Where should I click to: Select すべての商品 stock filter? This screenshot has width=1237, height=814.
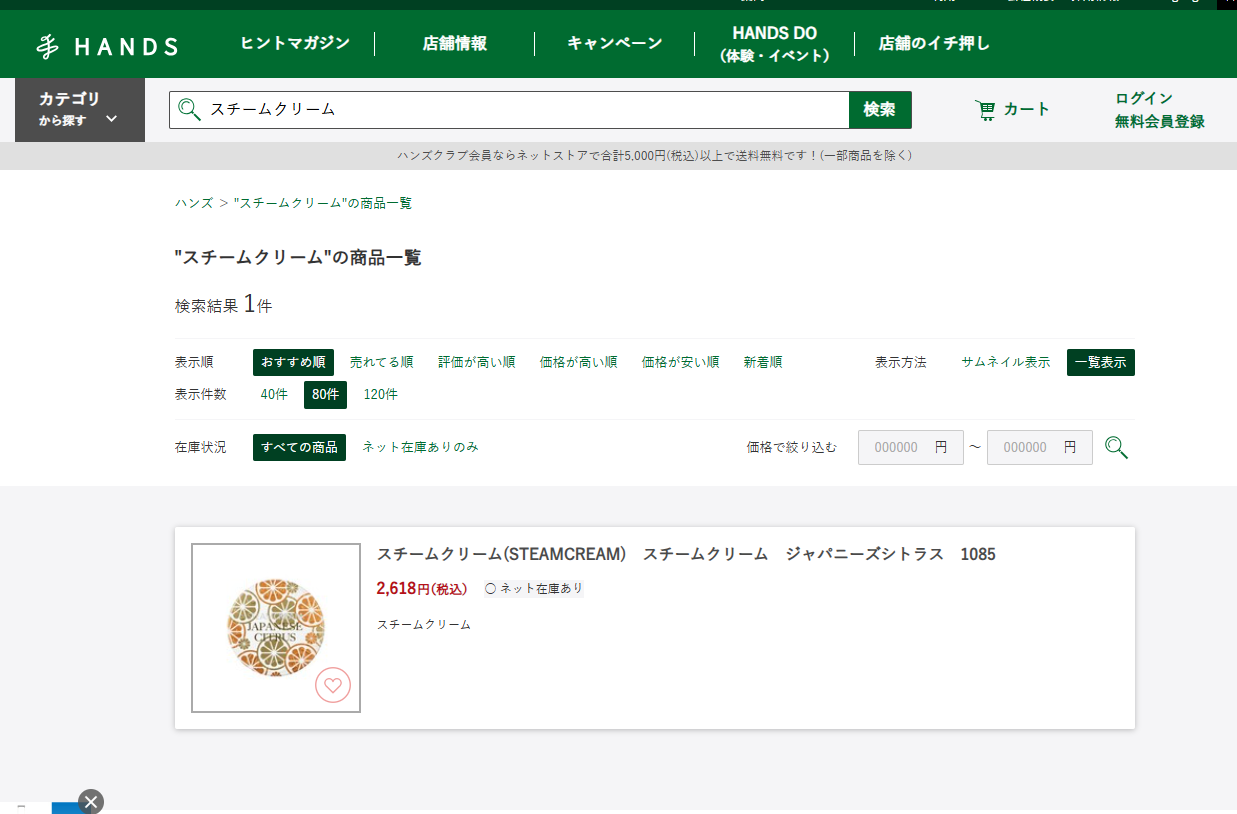[x=300, y=447]
